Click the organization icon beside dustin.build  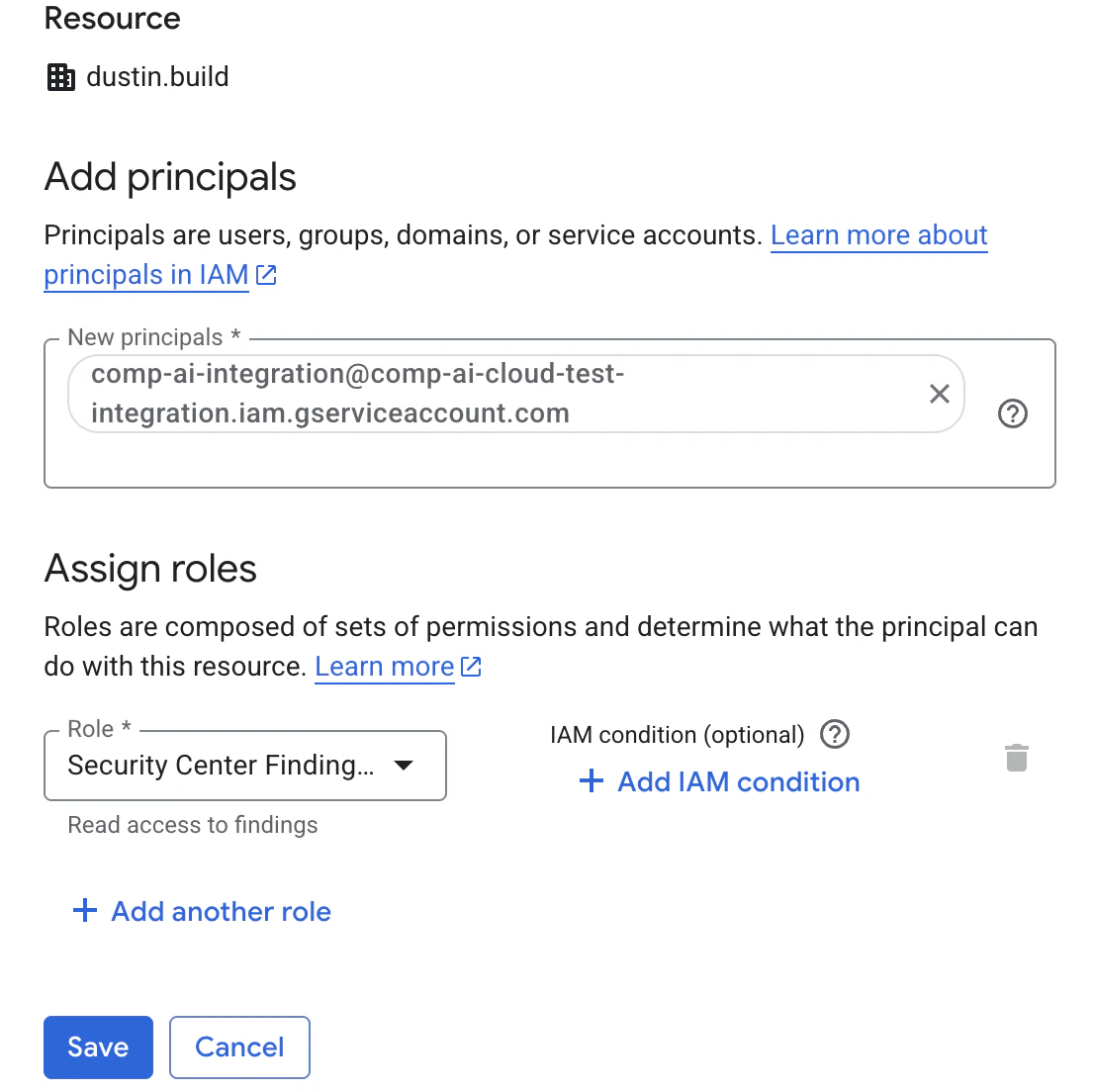(60, 77)
